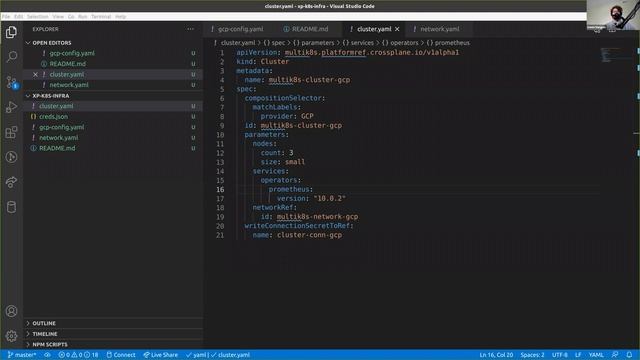Click YAML language mode status item
Image resolution: width=640 pixels, height=360 pixels.
(596, 355)
